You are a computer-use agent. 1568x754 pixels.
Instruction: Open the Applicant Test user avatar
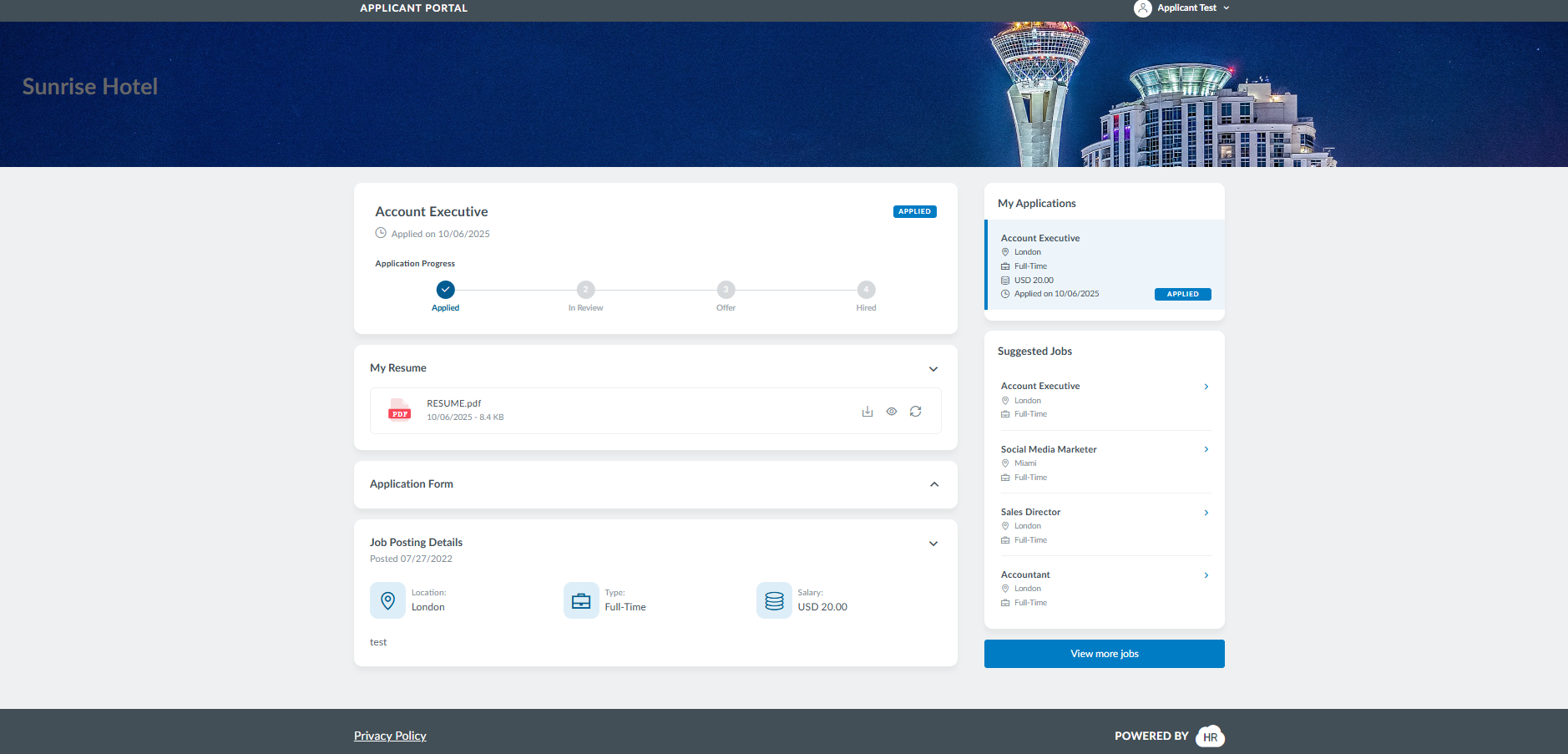(1142, 8)
